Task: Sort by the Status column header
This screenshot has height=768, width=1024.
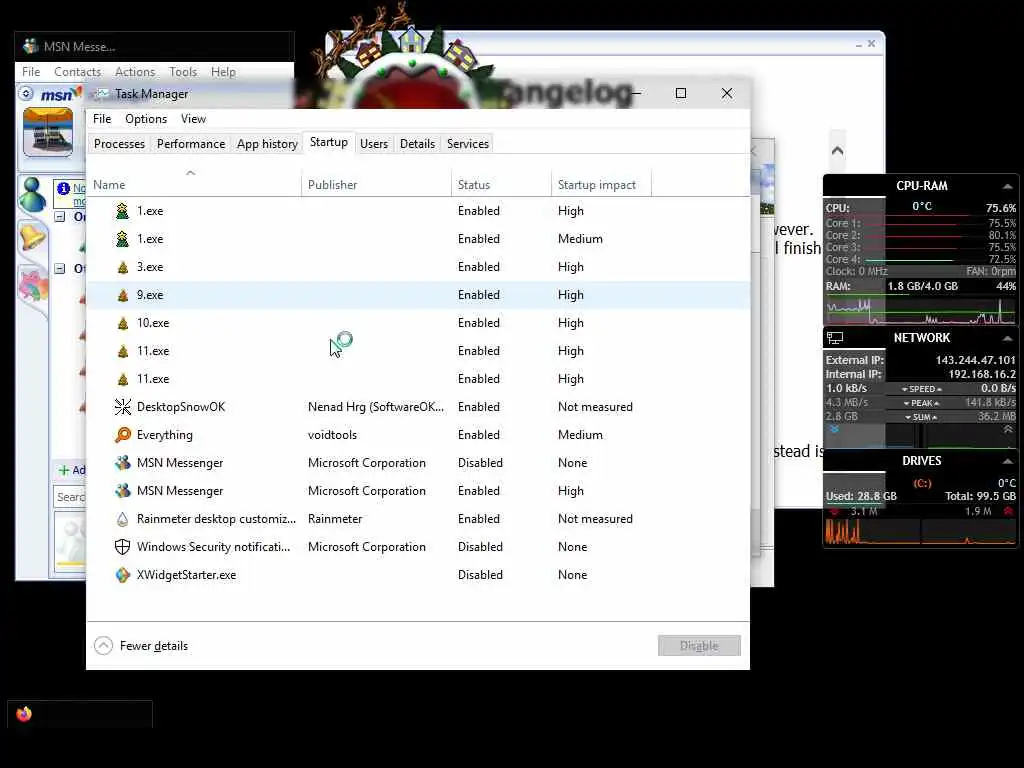Action: point(502,185)
